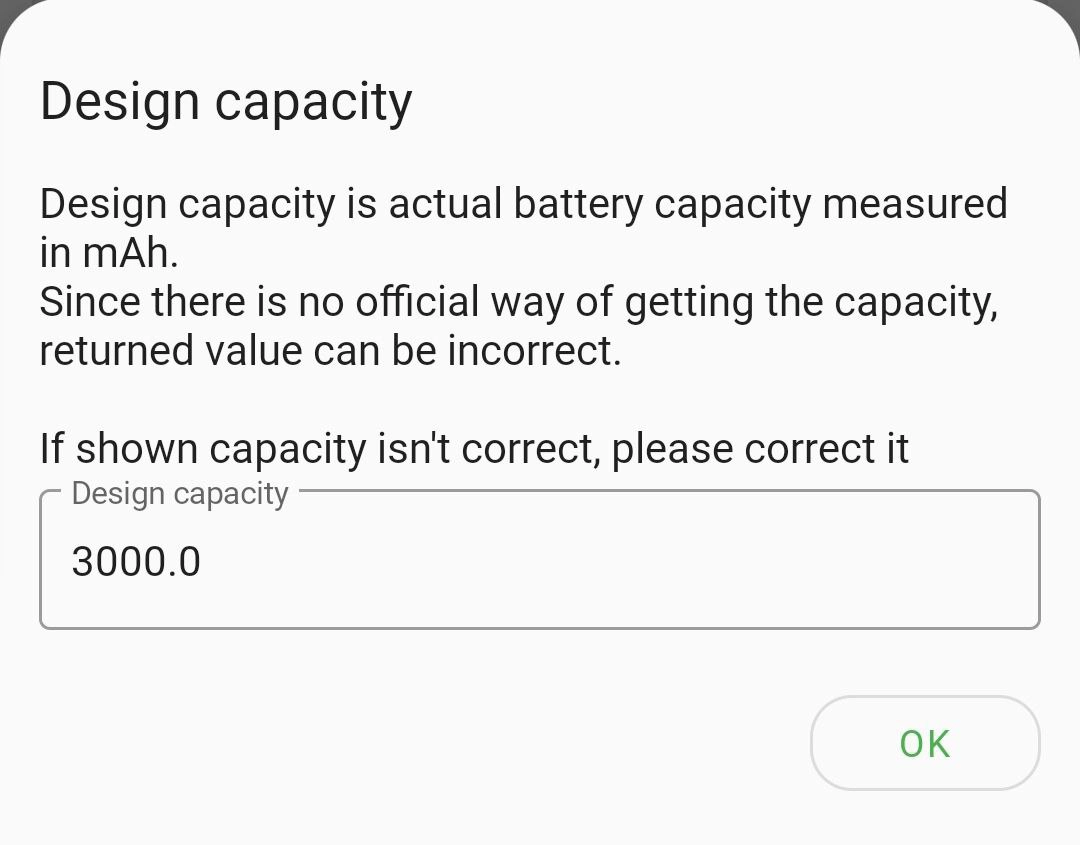Click the "If shown capacity" text
This screenshot has width=1080, height=845.
(x=203, y=449)
